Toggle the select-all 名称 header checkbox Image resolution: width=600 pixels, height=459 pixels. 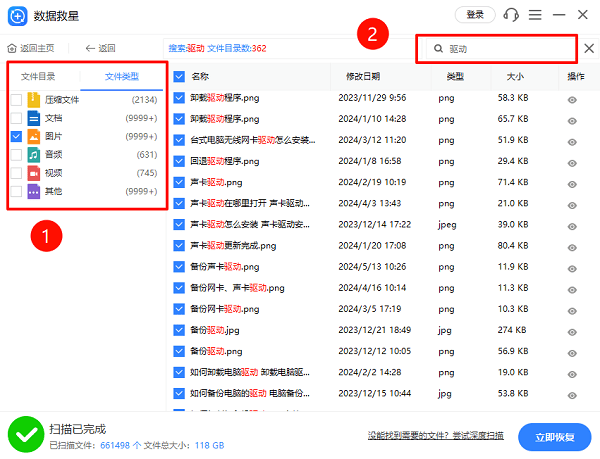(x=179, y=76)
